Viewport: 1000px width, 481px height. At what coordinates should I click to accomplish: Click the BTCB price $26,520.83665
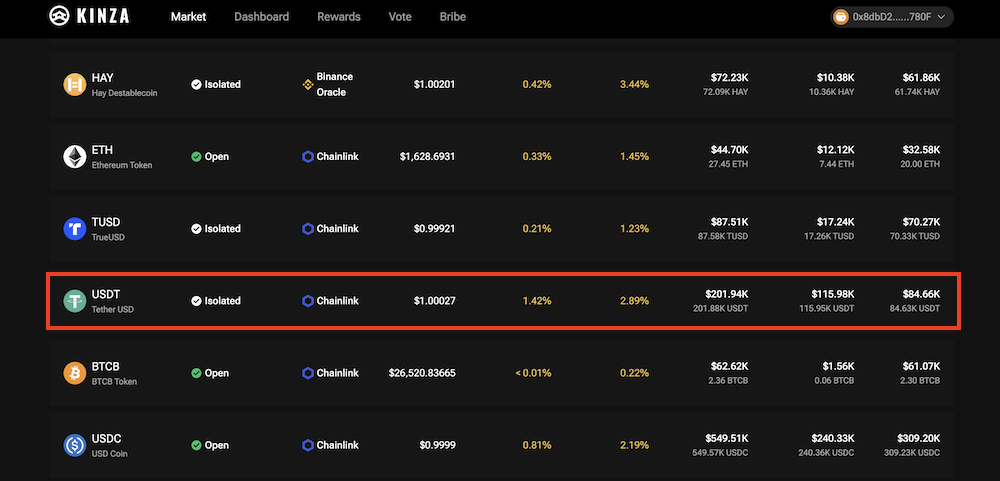[x=422, y=373]
